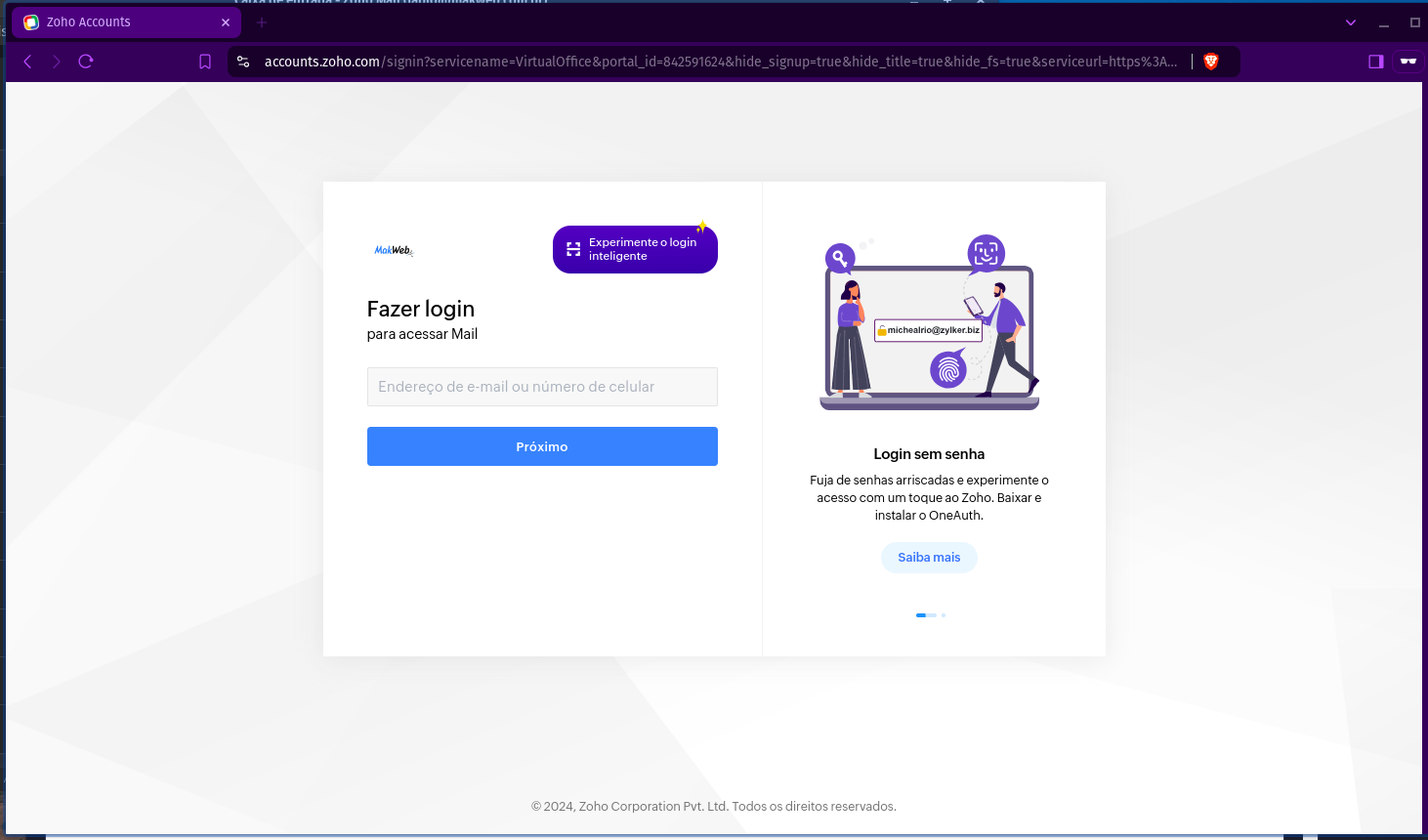Toggle the browser sidebar panel
The height and width of the screenshot is (840, 1428).
[x=1376, y=62]
